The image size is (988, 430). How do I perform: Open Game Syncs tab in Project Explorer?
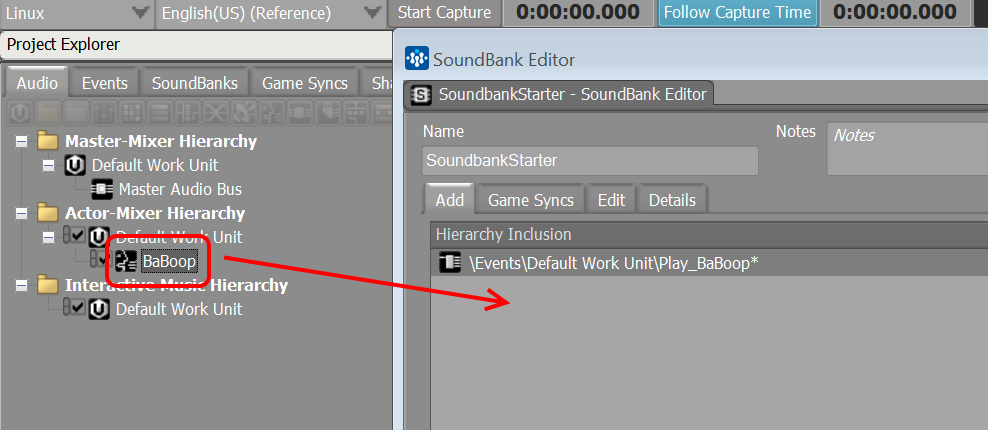point(304,83)
